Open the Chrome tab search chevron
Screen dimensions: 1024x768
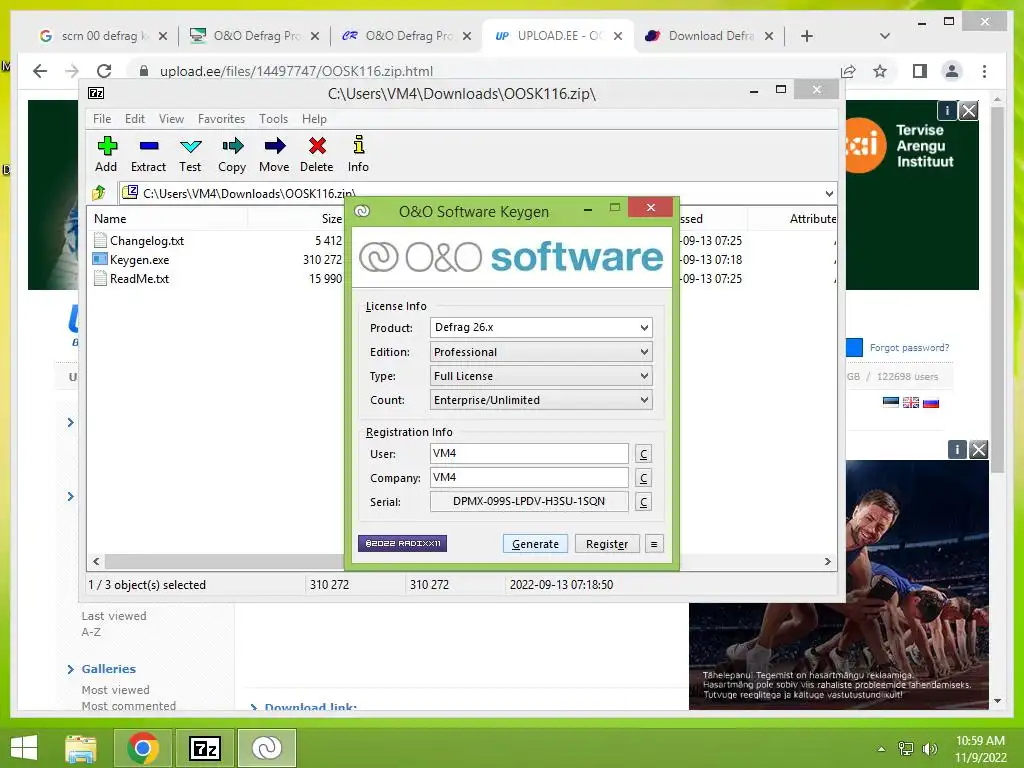point(885,36)
